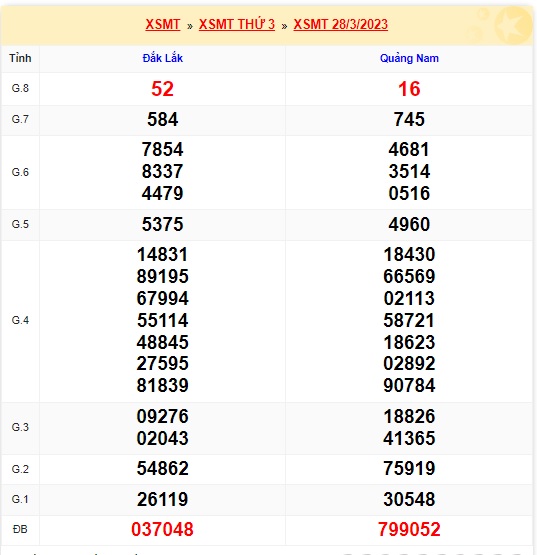The width and height of the screenshot is (537, 555).
Task: Click the G.6 row label
Action: [20, 172]
